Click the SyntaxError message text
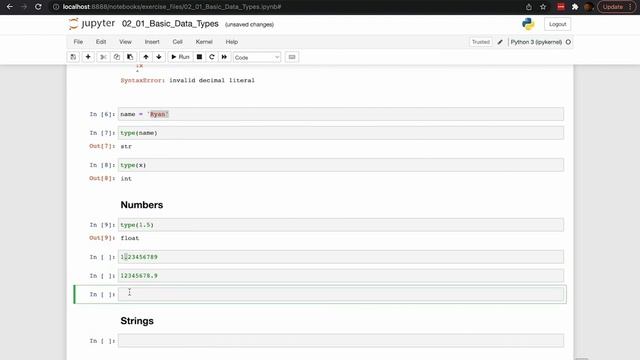The image size is (640, 360). (x=187, y=80)
